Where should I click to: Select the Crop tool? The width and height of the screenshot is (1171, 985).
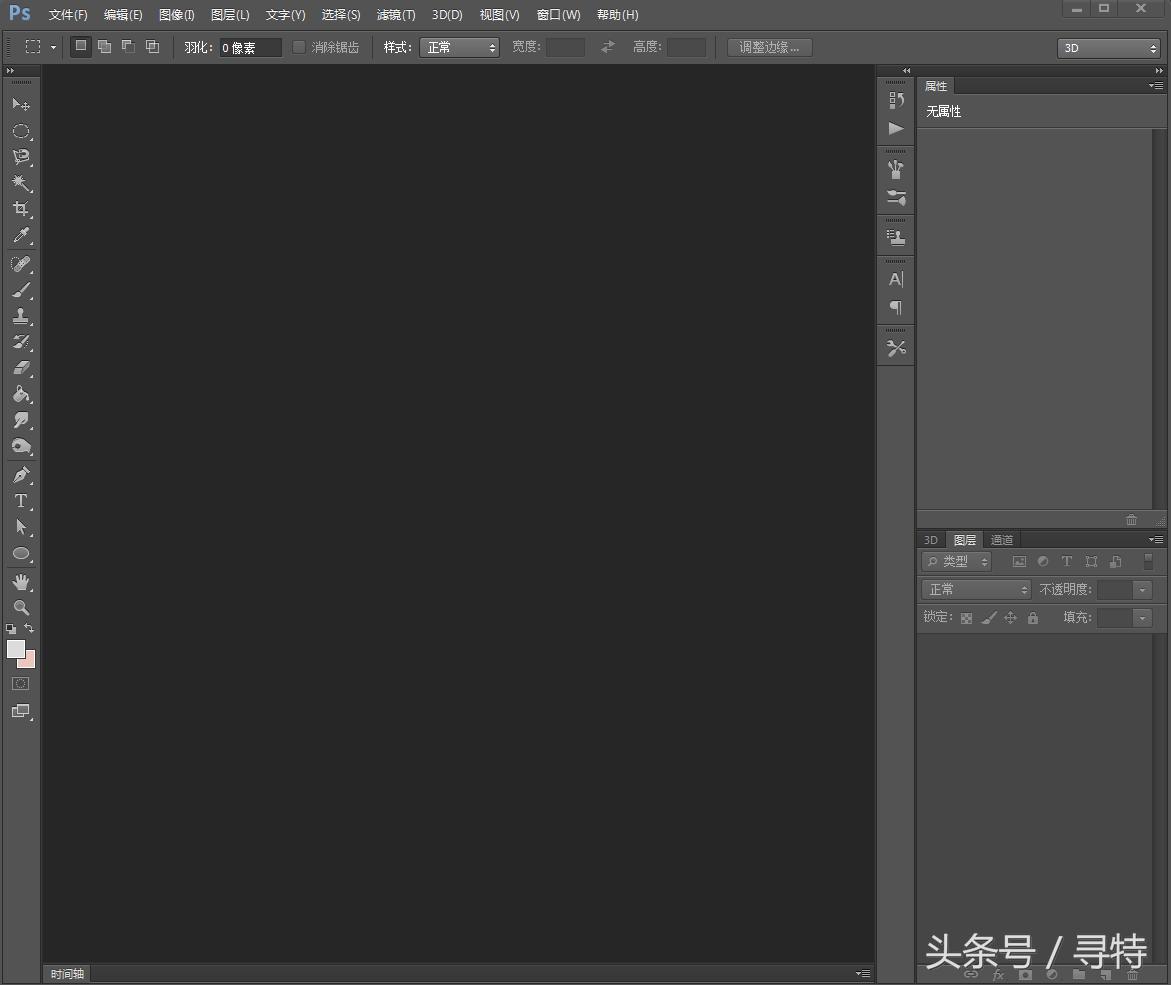pyautogui.click(x=22, y=209)
